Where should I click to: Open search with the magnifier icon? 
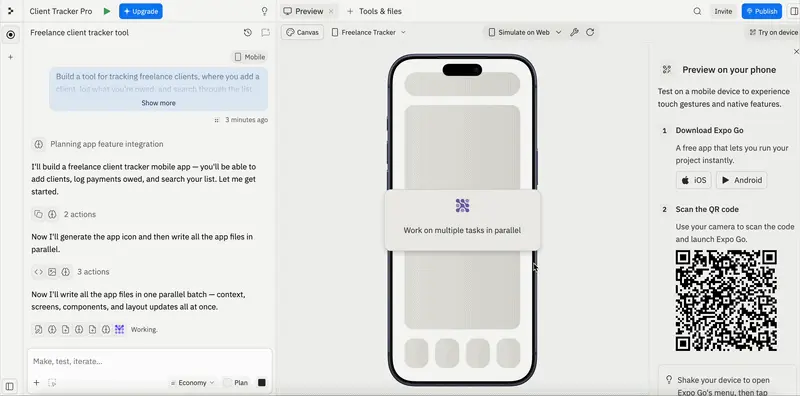click(x=697, y=11)
